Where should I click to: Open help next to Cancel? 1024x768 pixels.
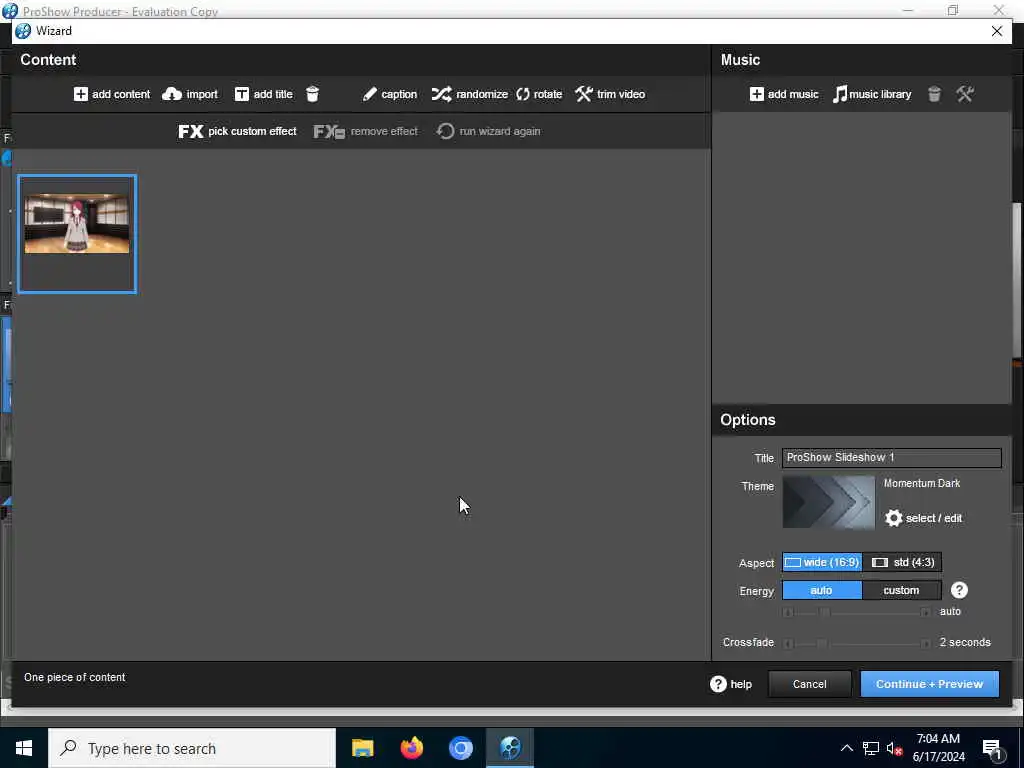click(731, 684)
